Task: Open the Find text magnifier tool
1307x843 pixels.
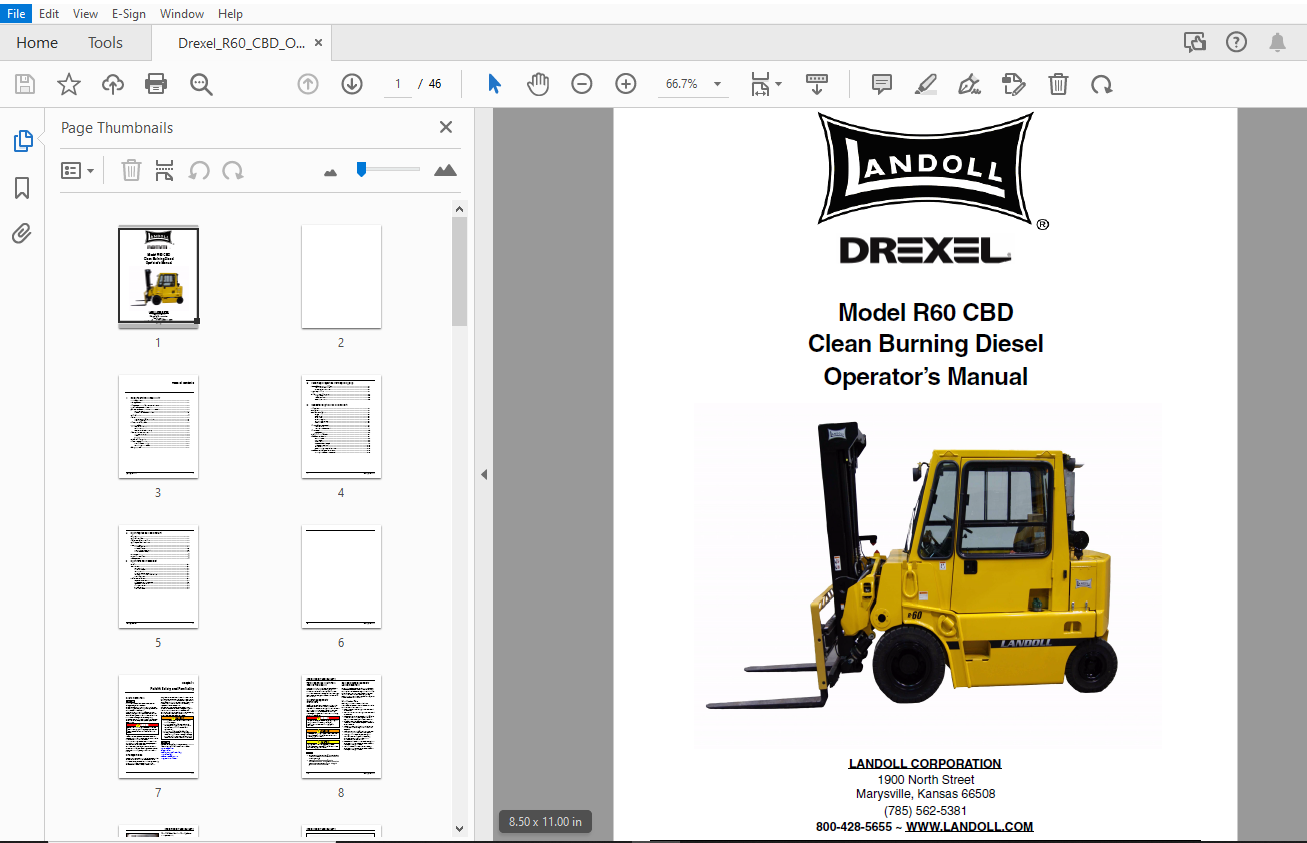Action: coord(201,84)
